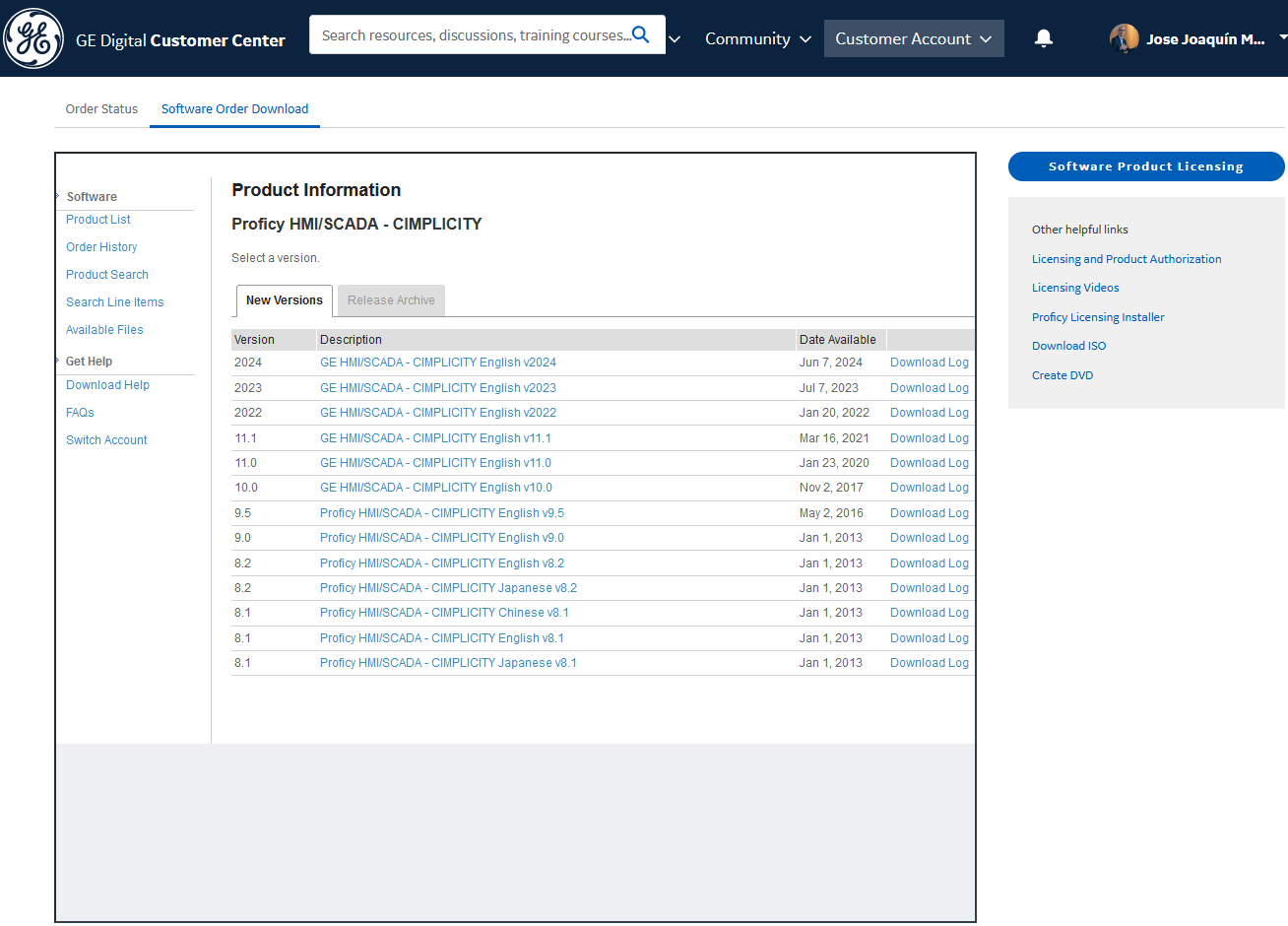Open Proficy CIMPLICITY Japanese v8.2
The image size is (1288, 926).
pyautogui.click(x=448, y=588)
